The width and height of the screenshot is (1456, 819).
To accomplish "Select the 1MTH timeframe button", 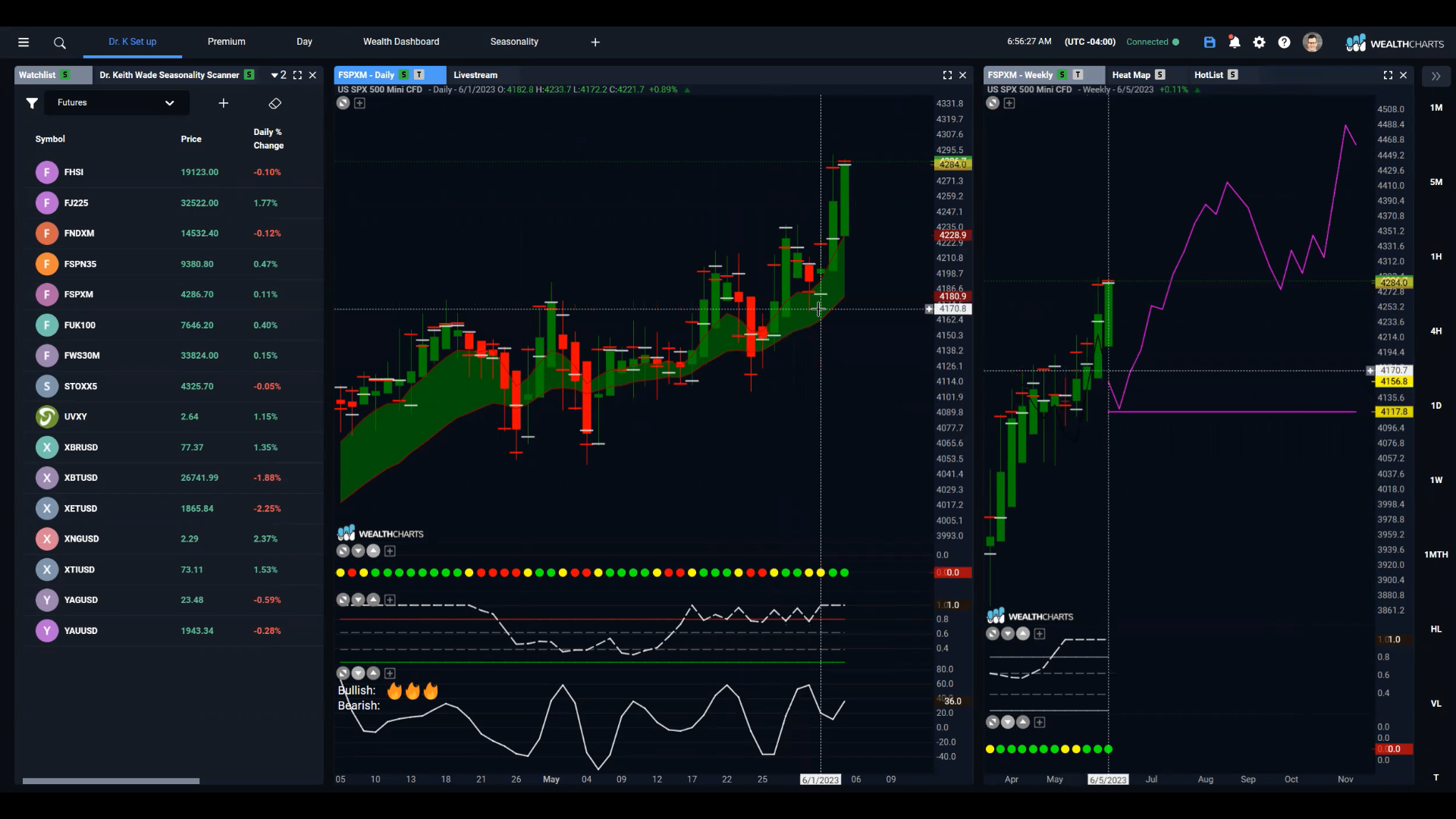I will [1436, 555].
